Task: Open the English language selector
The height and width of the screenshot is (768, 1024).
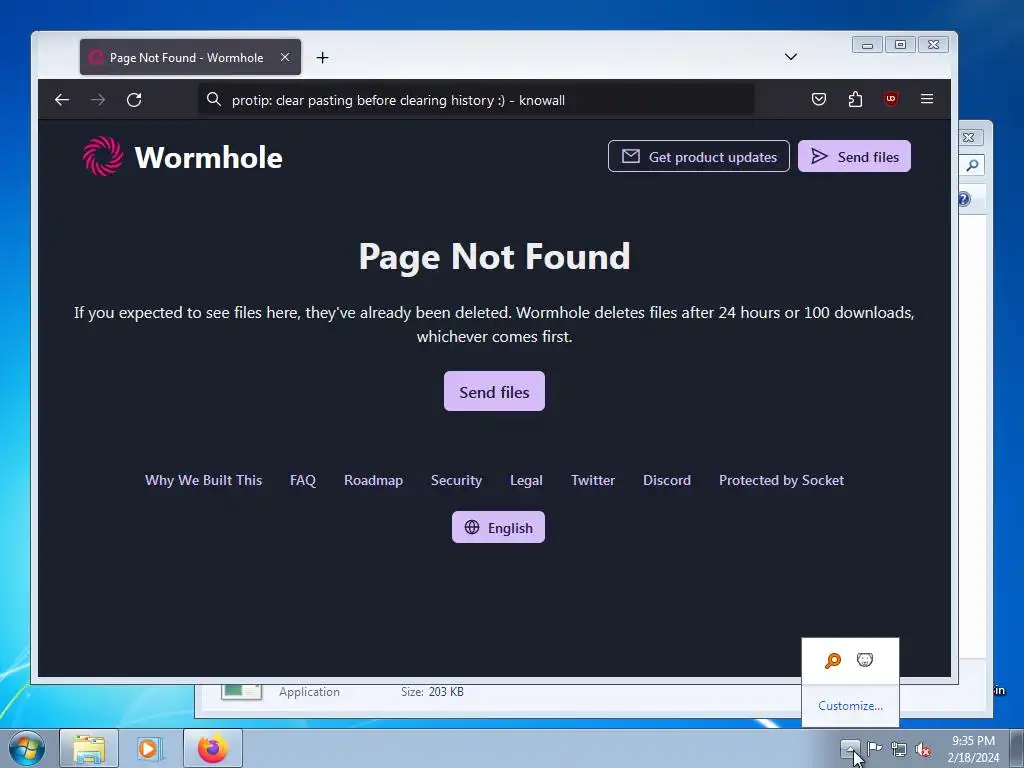Action: (x=498, y=527)
